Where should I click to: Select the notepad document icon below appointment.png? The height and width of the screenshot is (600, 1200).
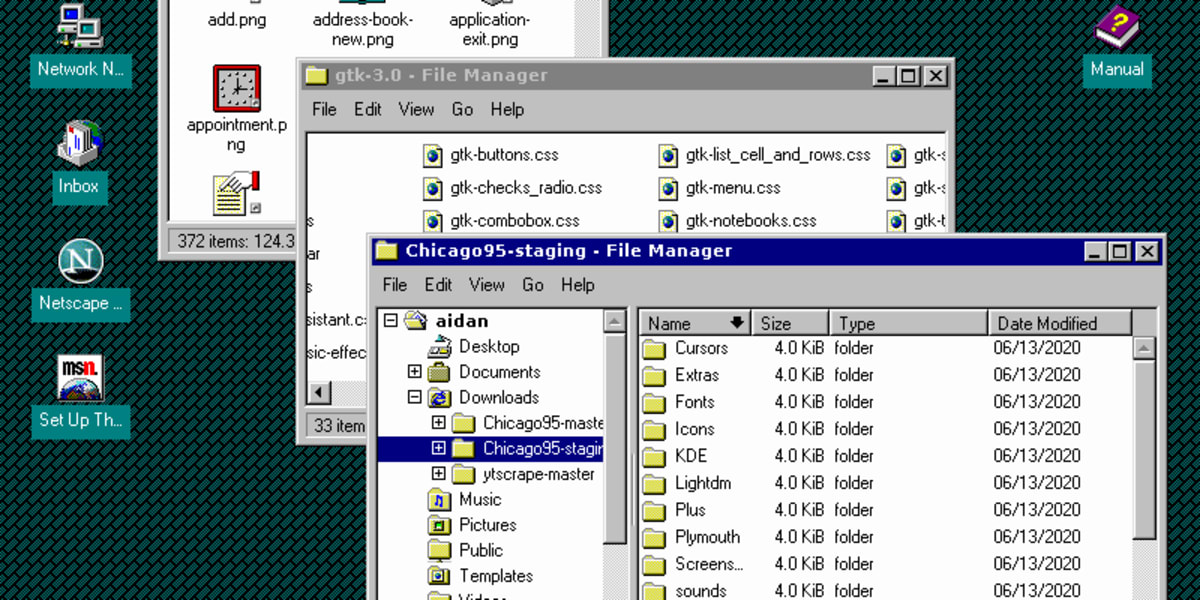(237, 193)
